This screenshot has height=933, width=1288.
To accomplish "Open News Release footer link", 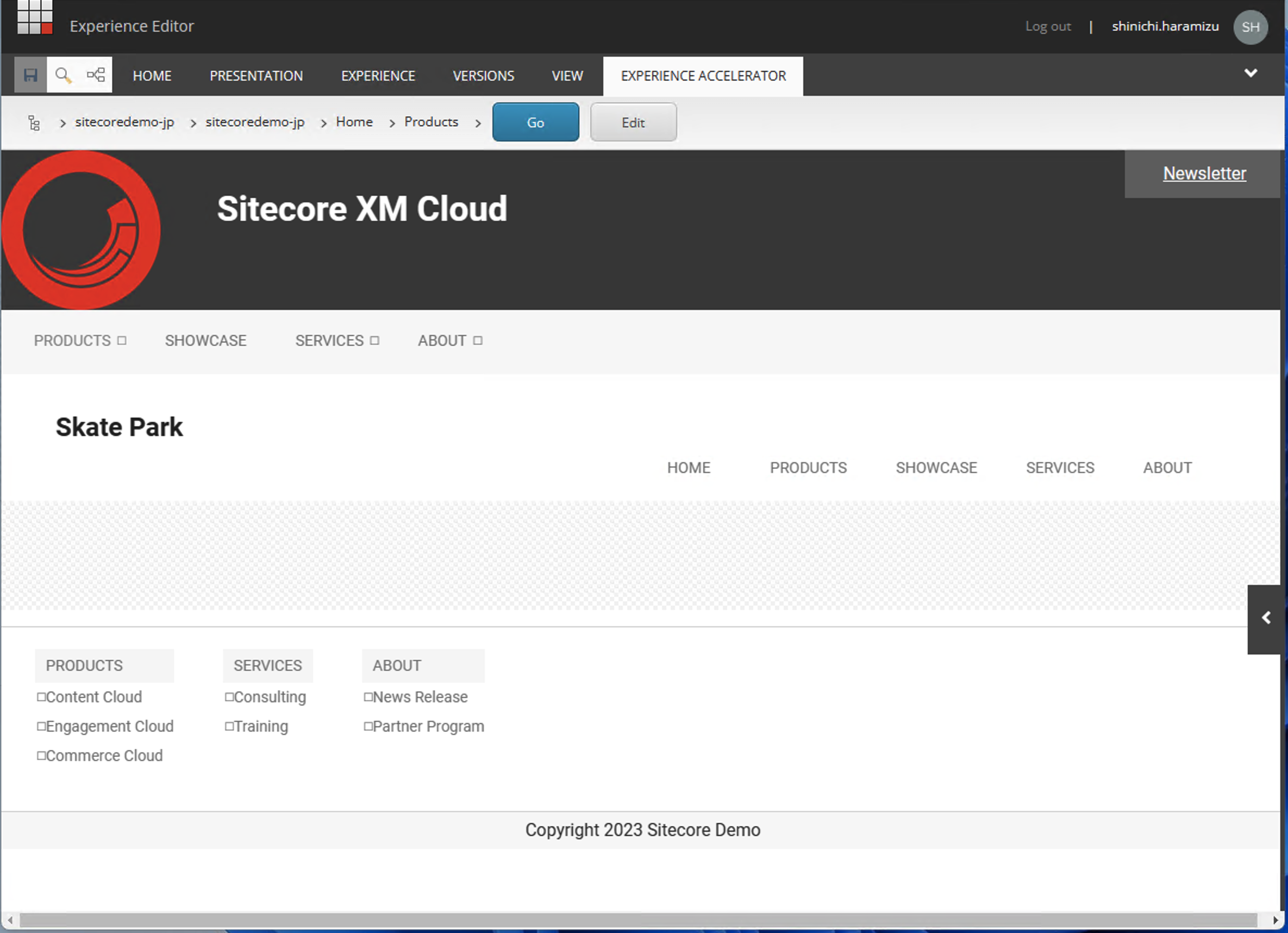I will point(420,697).
